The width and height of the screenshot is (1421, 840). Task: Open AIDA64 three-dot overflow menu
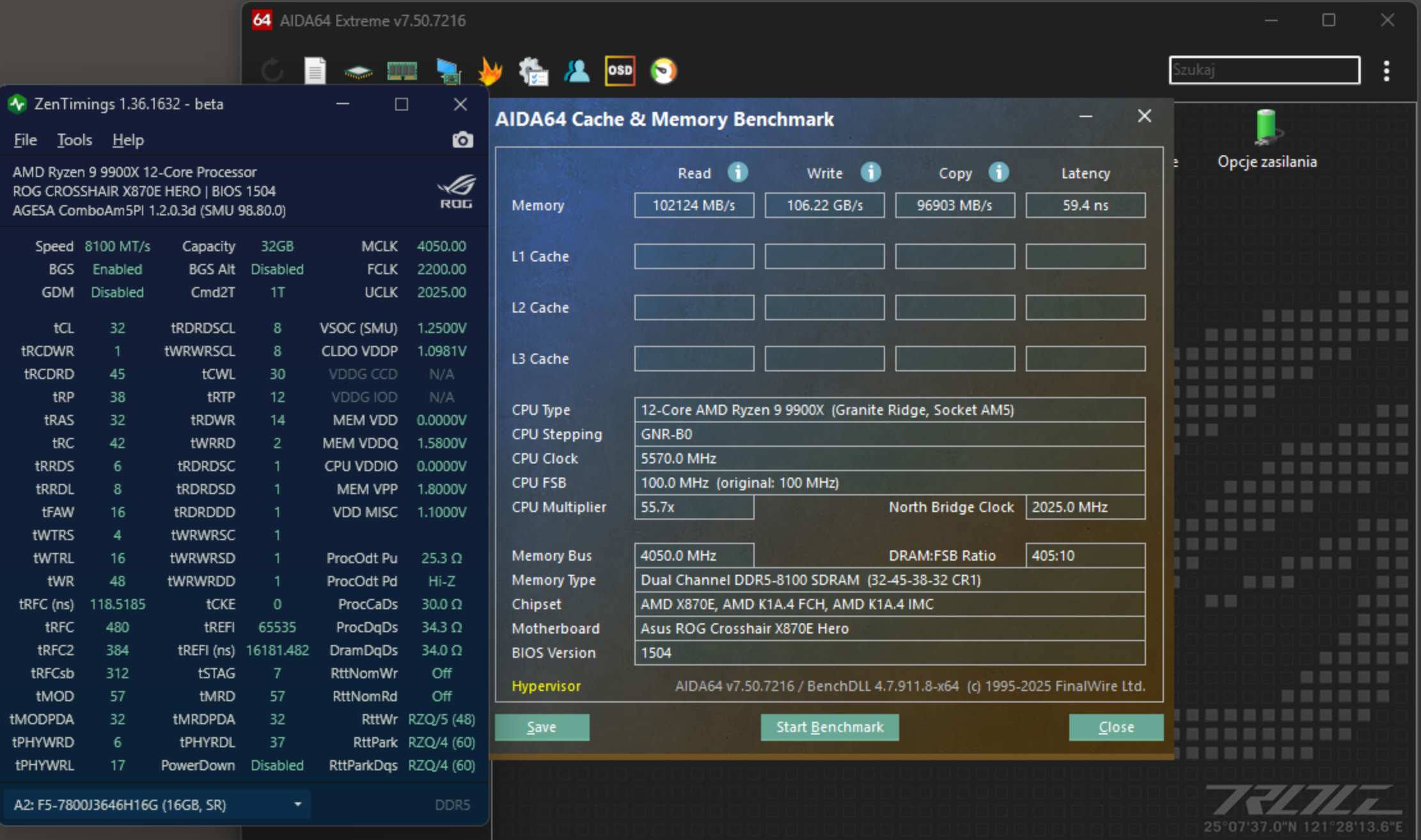[x=1386, y=70]
